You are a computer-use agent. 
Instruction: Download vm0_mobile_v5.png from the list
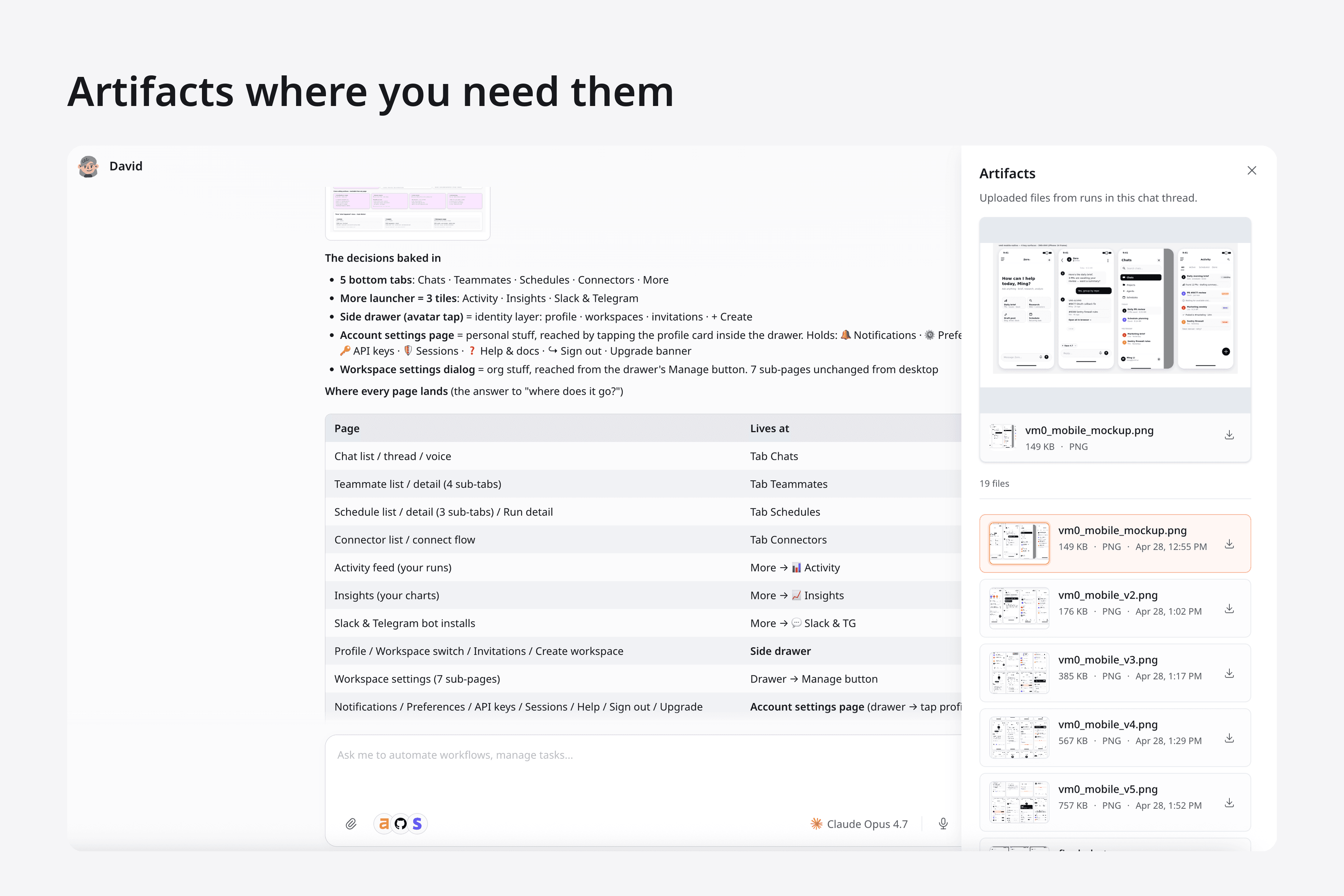pos(1229,802)
